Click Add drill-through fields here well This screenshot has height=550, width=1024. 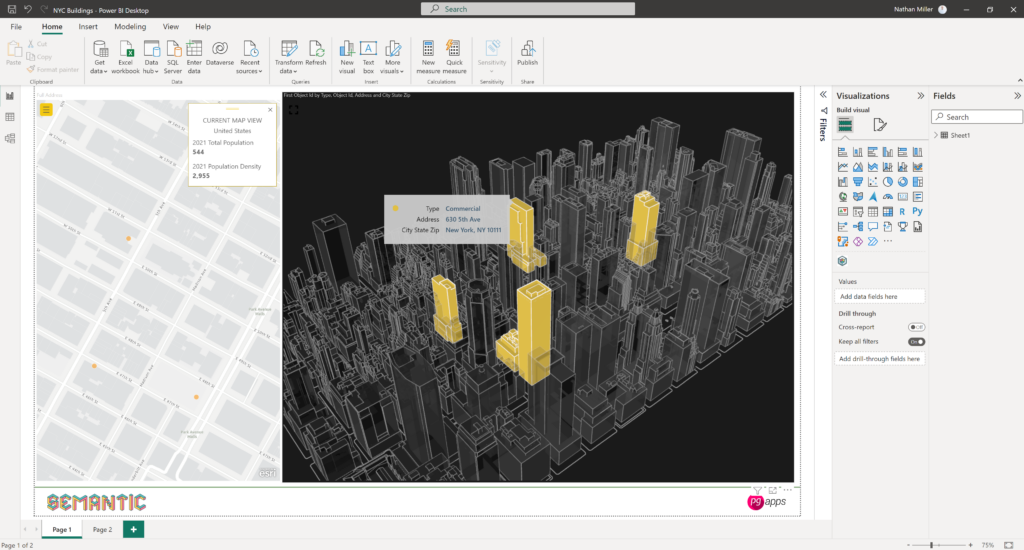click(880, 359)
